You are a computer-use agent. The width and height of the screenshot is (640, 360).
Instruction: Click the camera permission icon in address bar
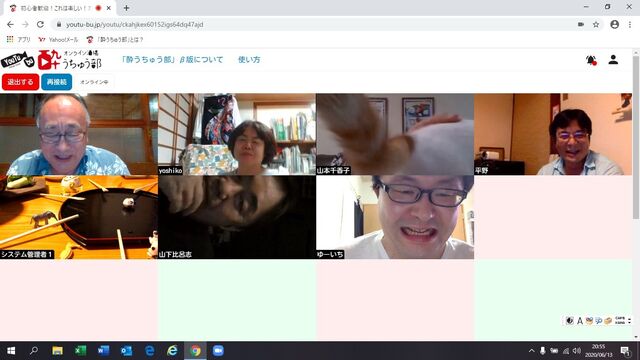pos(581,24)
